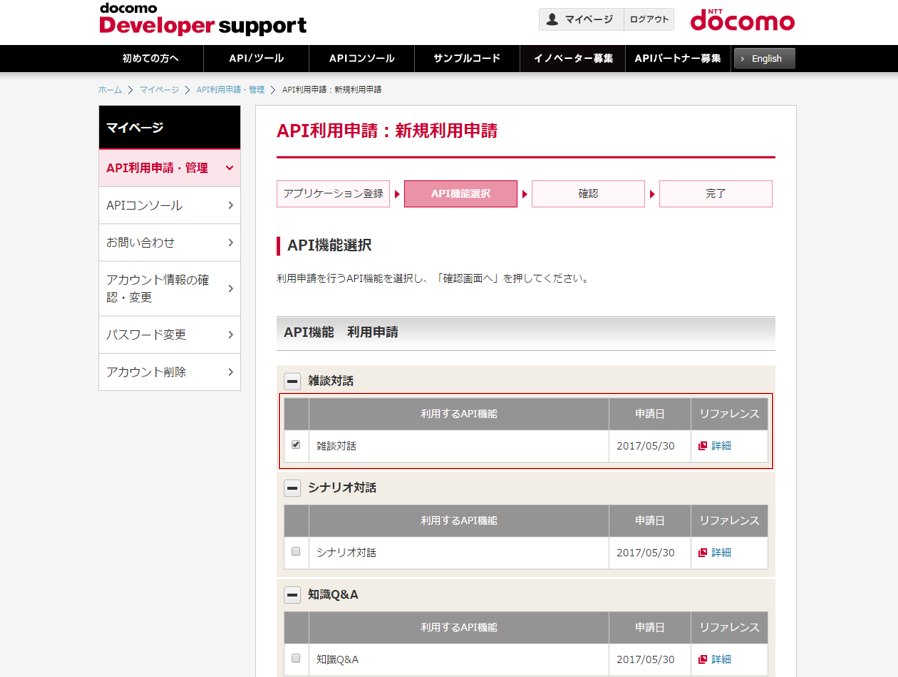Select the 確認 step
This screenshot has height=677, width=898.
point(588,194)
